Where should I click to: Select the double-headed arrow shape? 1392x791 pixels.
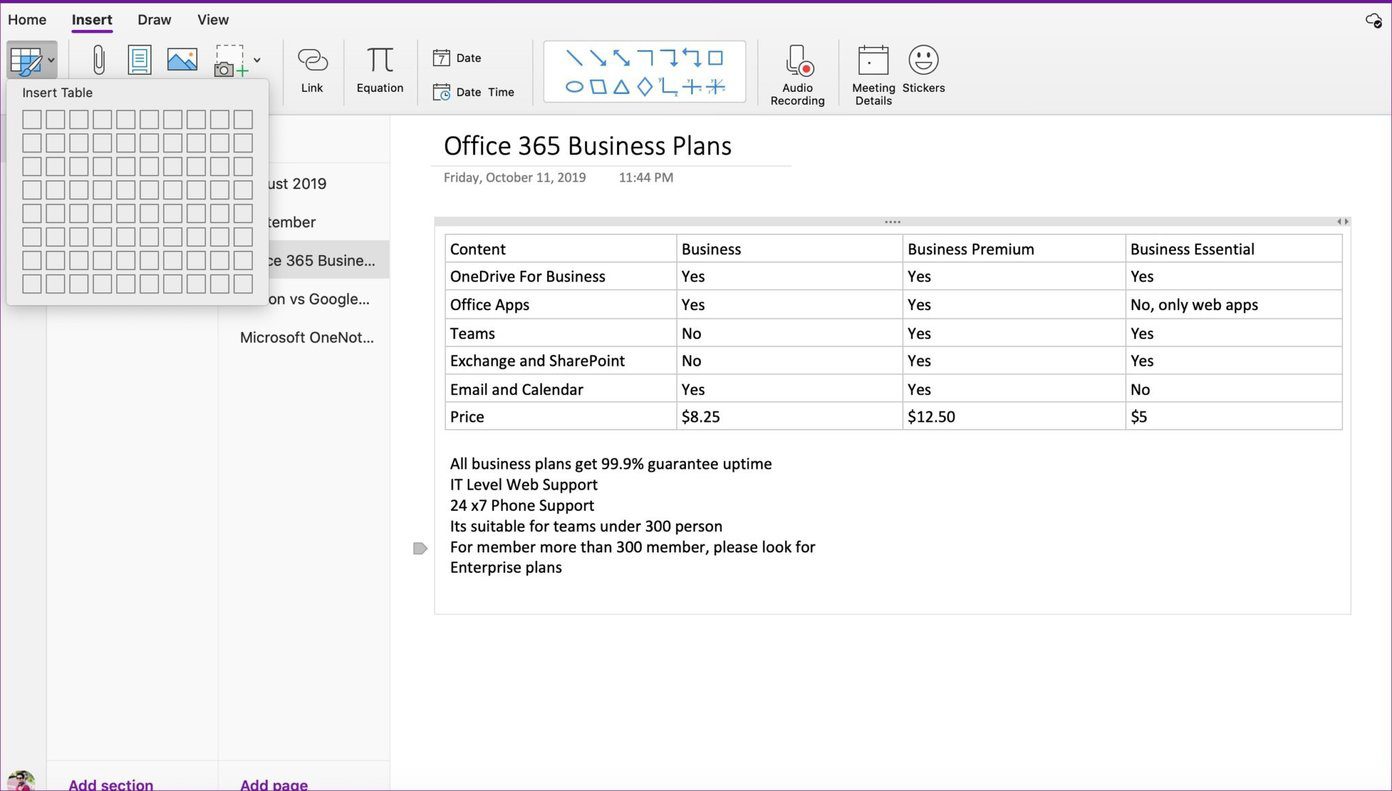621,58
